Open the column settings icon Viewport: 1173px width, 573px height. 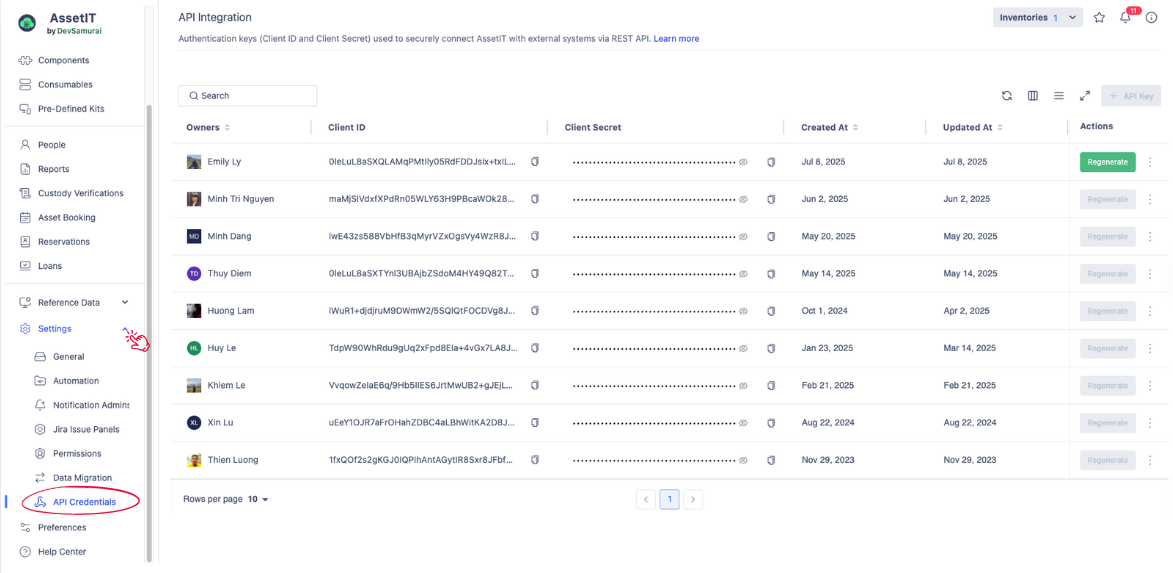(1033, 96)
